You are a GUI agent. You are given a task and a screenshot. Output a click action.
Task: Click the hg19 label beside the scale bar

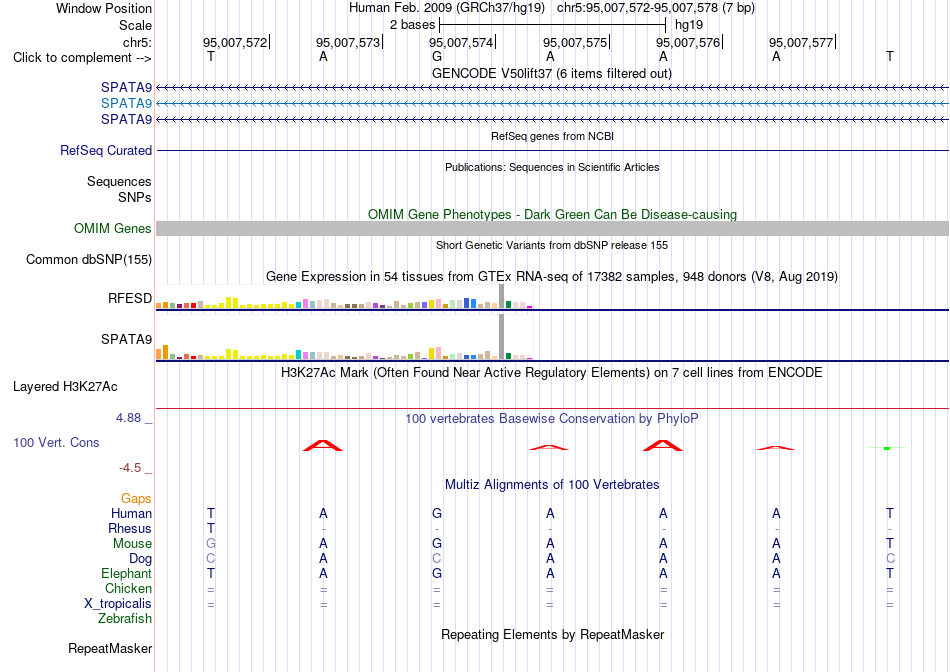pyautogui.click(x=689, y=25)
